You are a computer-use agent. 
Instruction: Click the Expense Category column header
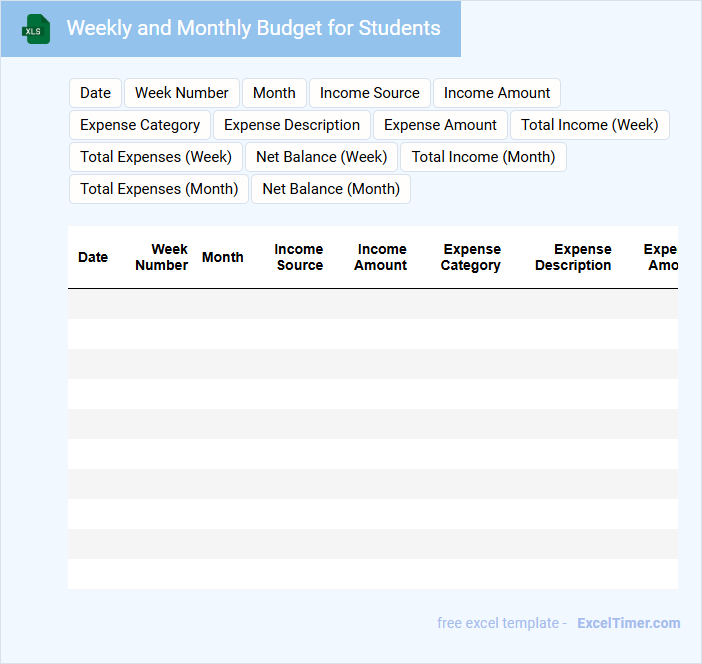(471, 257)
